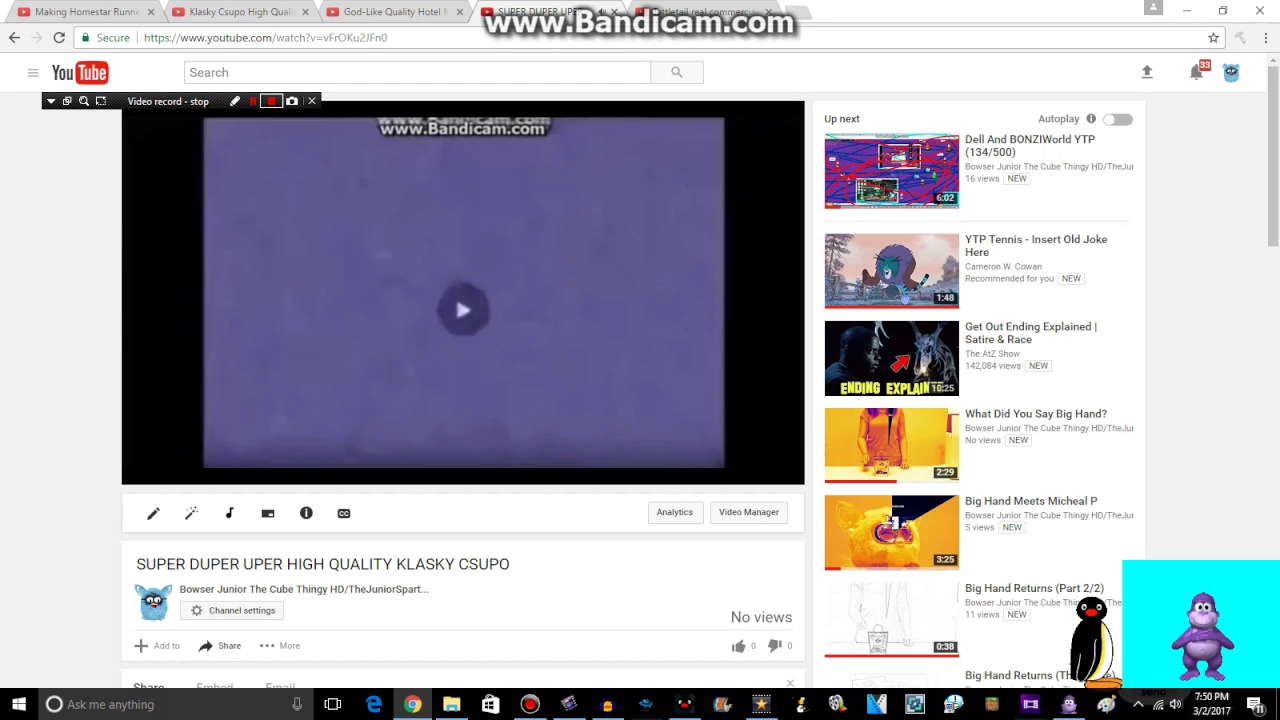
Task: Open YTP Tennis - Insert Old Joke Here
Action: [x=1036, y=246]
